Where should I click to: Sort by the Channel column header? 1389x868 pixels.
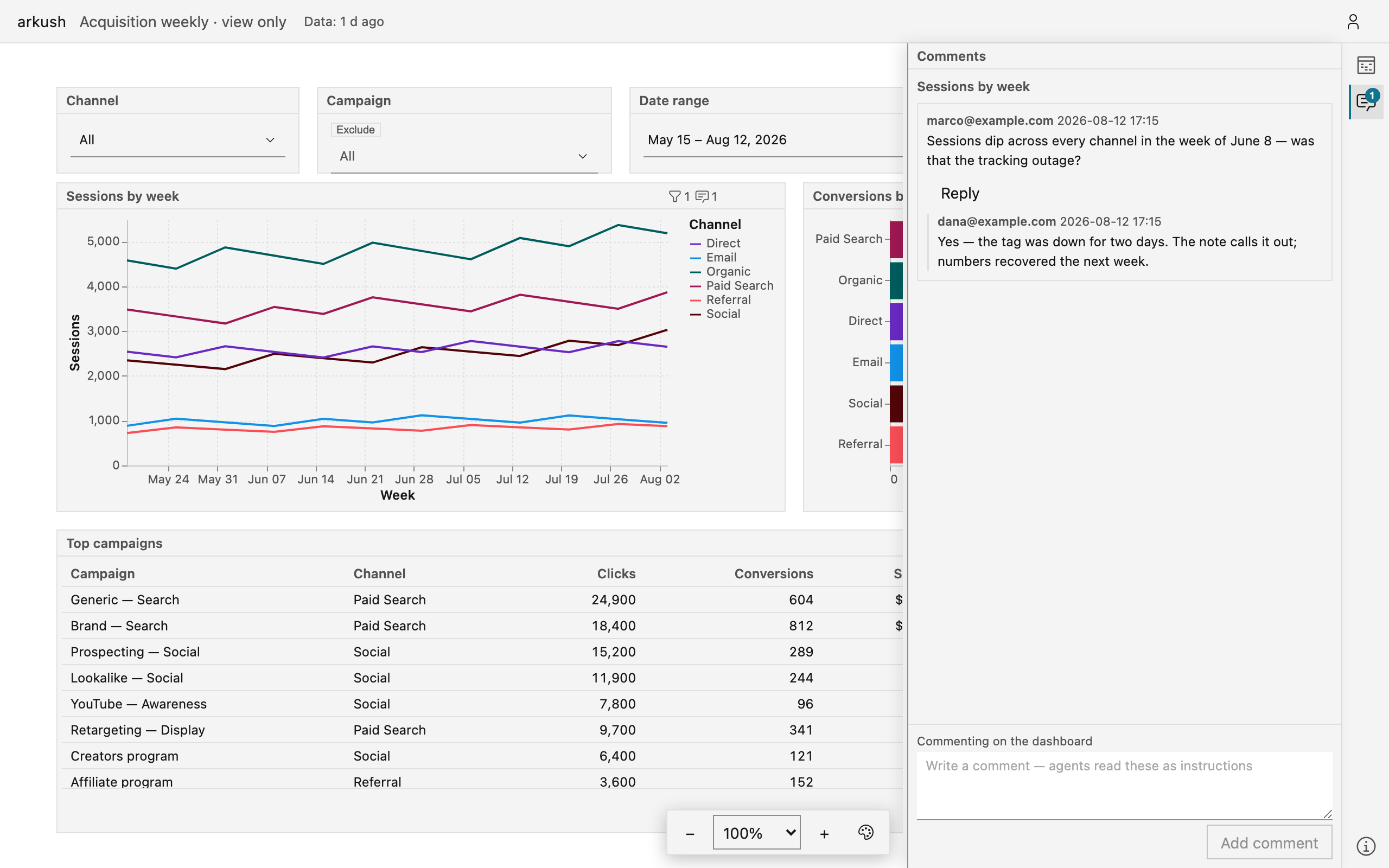[x=379, y=573]
